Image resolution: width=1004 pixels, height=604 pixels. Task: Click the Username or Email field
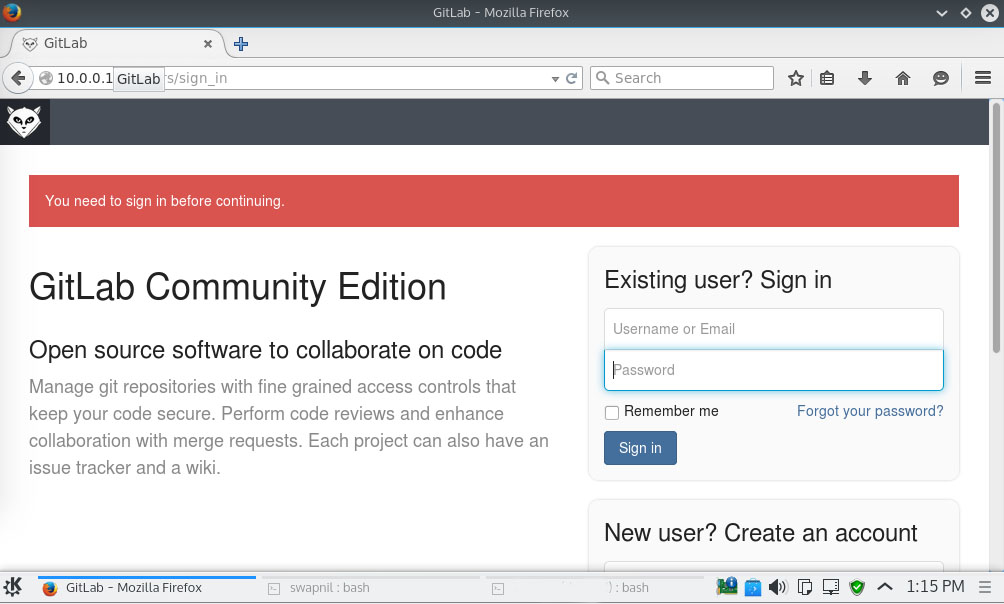coord(773,328)
